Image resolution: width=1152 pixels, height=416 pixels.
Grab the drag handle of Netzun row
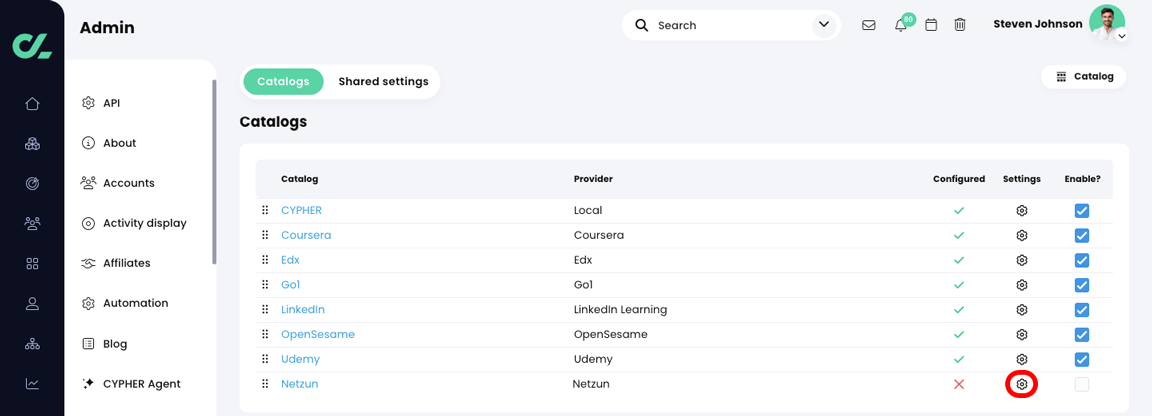tap(265, 384)
